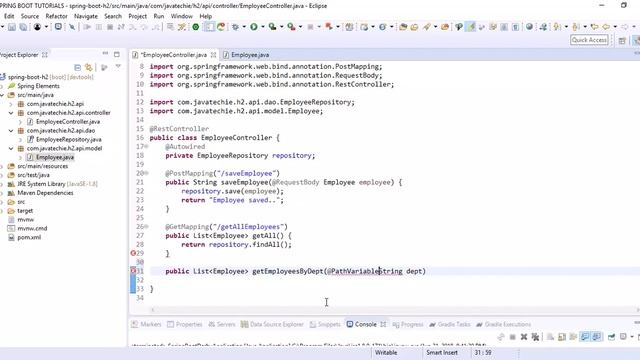The width and height of the screenshot is (640, 360).
Task: Click Collapse All in Project Explorer
Action: pyautogui.click(x=78, y=67)
